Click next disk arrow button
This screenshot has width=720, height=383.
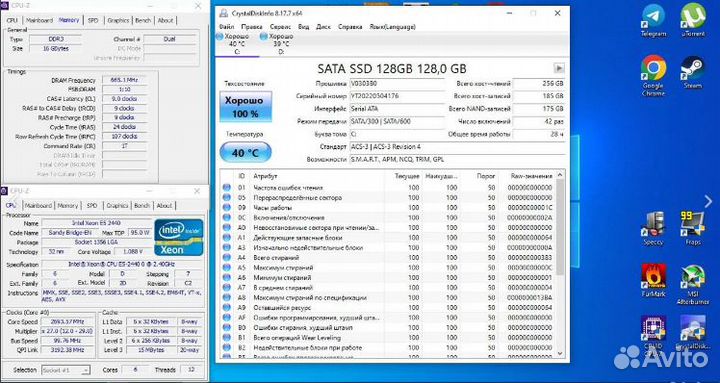pyautogui.click(x=559, y=68)
